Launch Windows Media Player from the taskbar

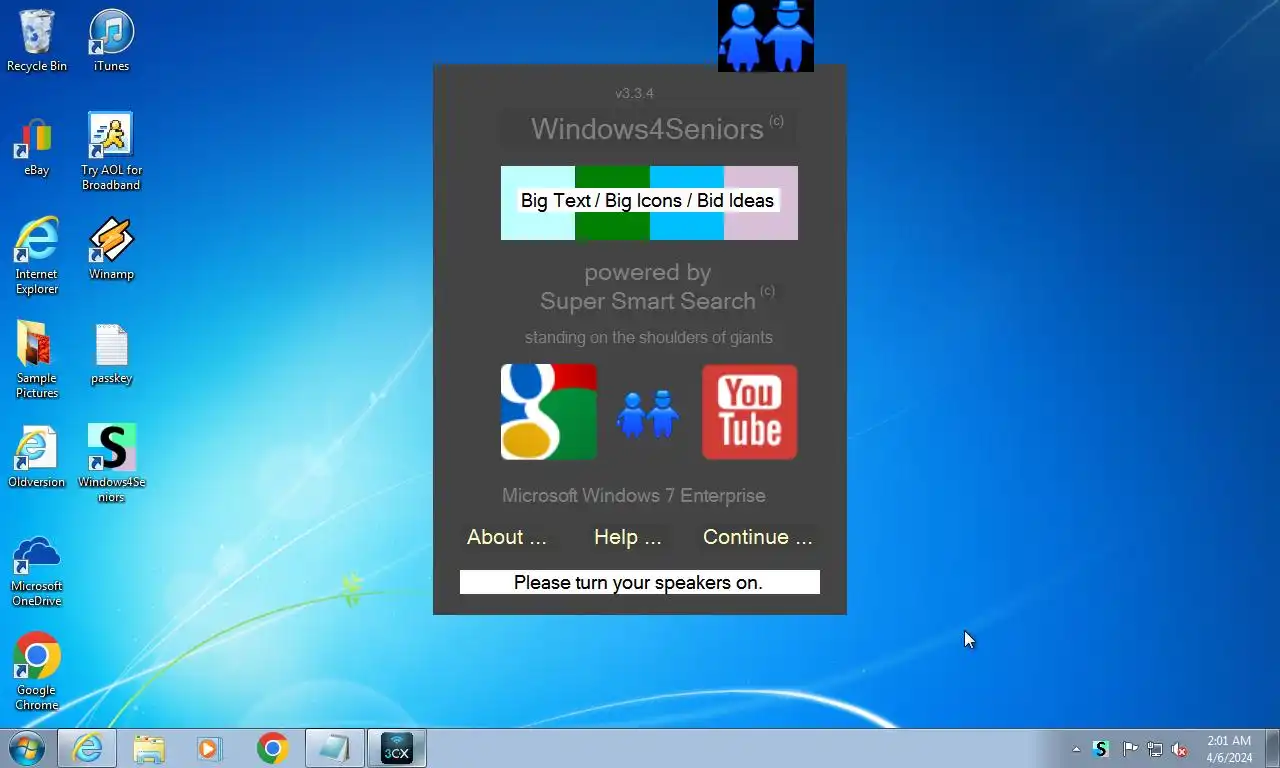pos(210,748)
